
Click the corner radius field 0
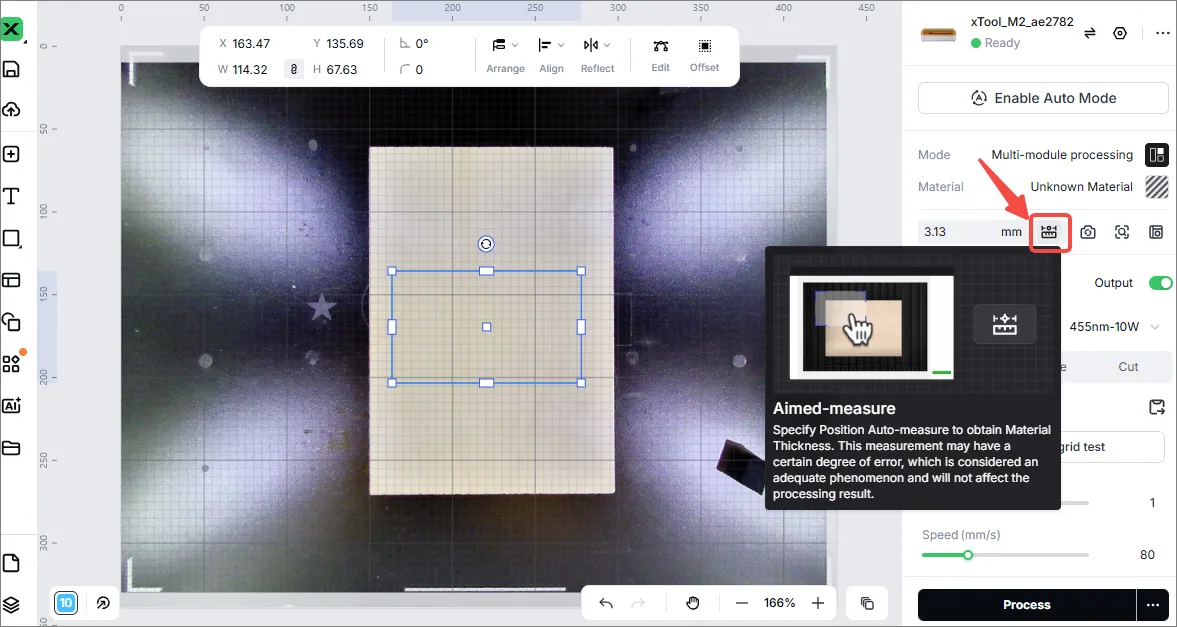coord(419,70)
